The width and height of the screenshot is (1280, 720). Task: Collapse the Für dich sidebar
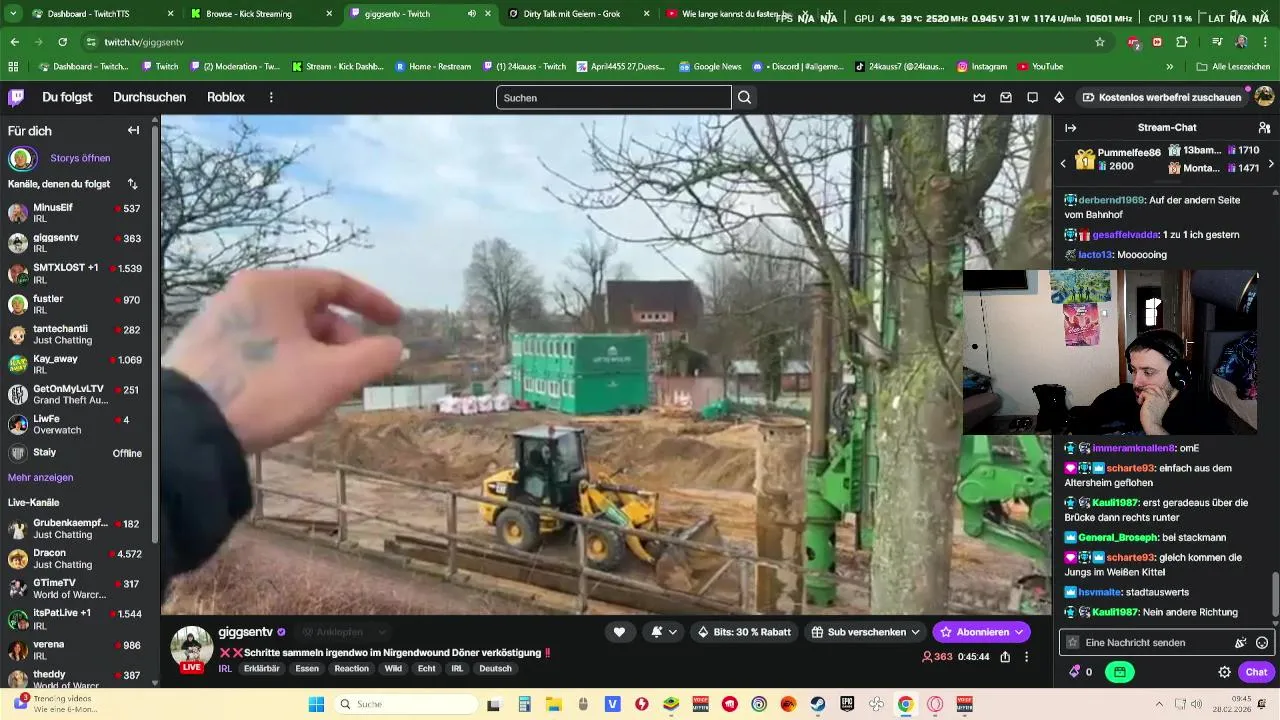coord(133,130)
